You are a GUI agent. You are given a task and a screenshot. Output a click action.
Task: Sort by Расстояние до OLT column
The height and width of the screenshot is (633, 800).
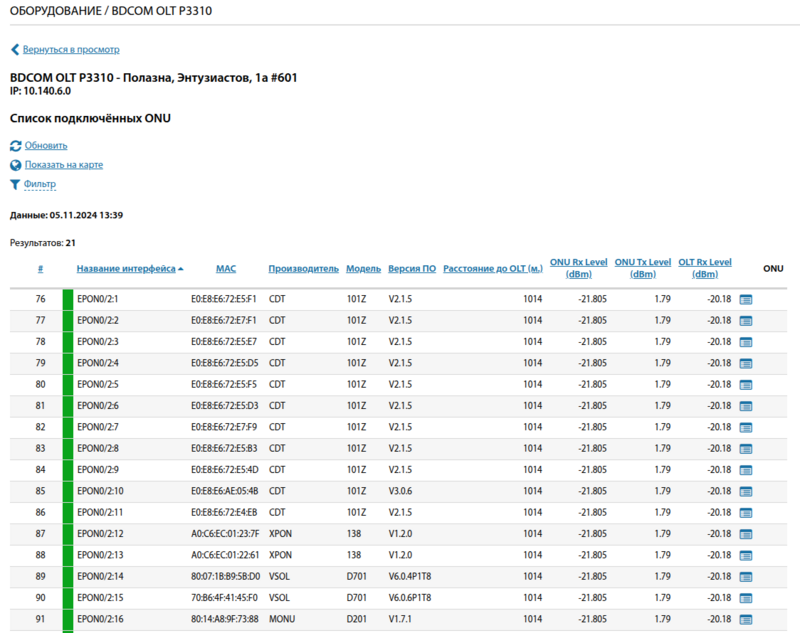492,269
